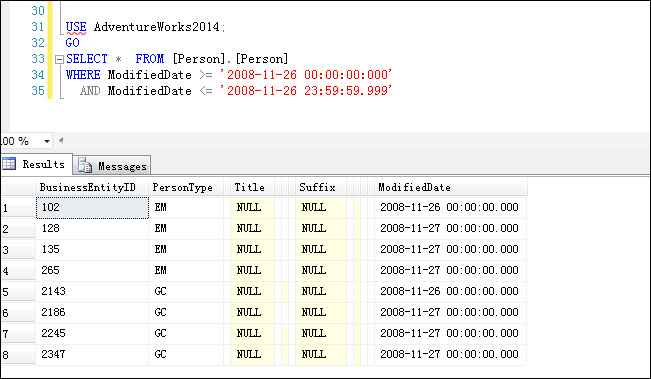Open the editor zoom percentage dropdown

tap(47, 141)
